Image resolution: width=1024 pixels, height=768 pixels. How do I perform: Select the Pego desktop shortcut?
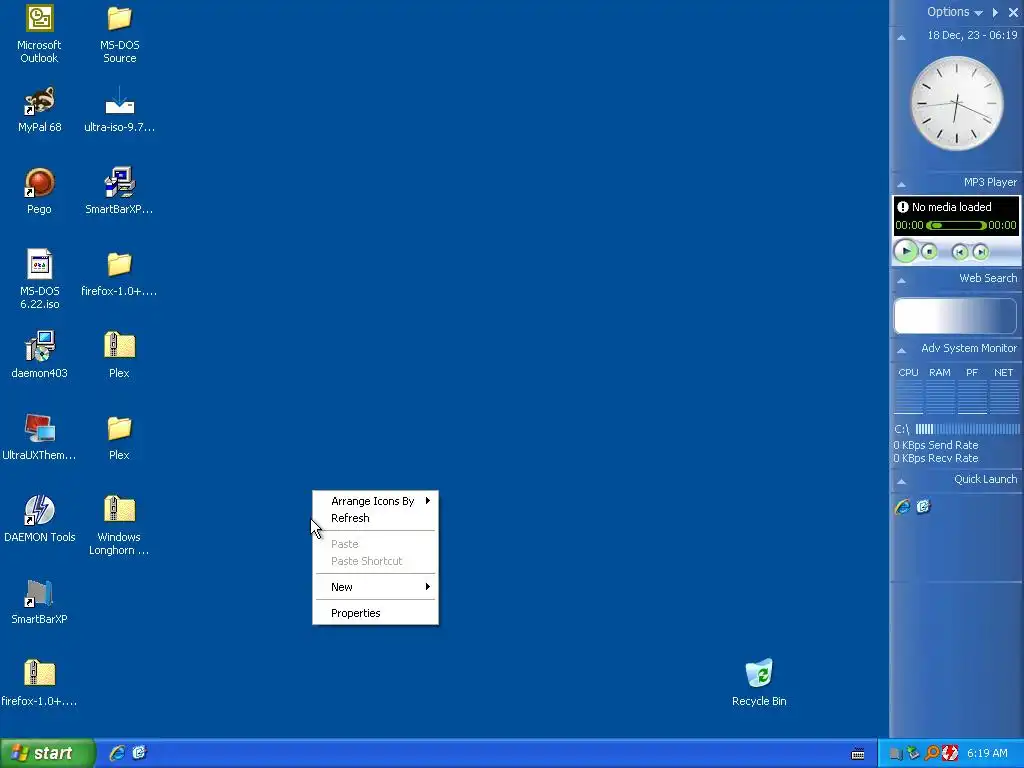coord(39,183)
